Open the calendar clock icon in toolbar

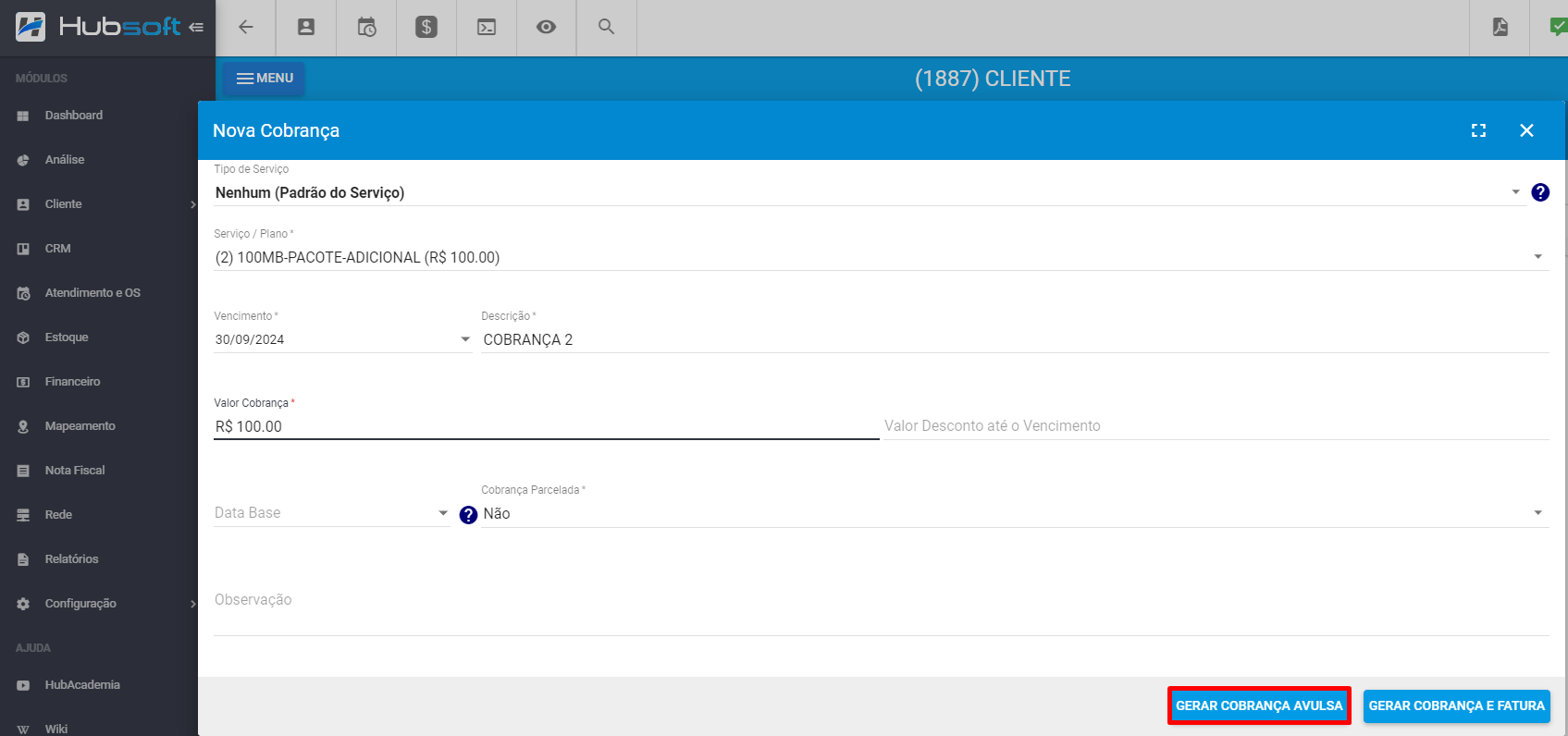click(x=366, y=27)
